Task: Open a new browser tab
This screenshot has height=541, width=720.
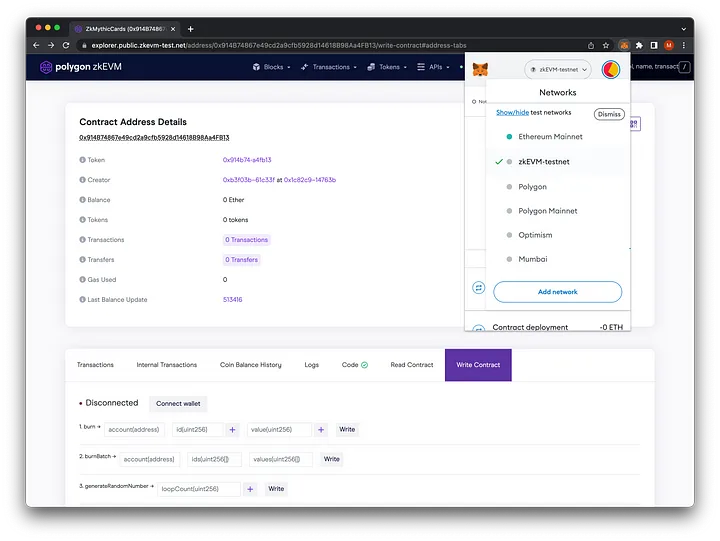Action: tap(191, 29)
